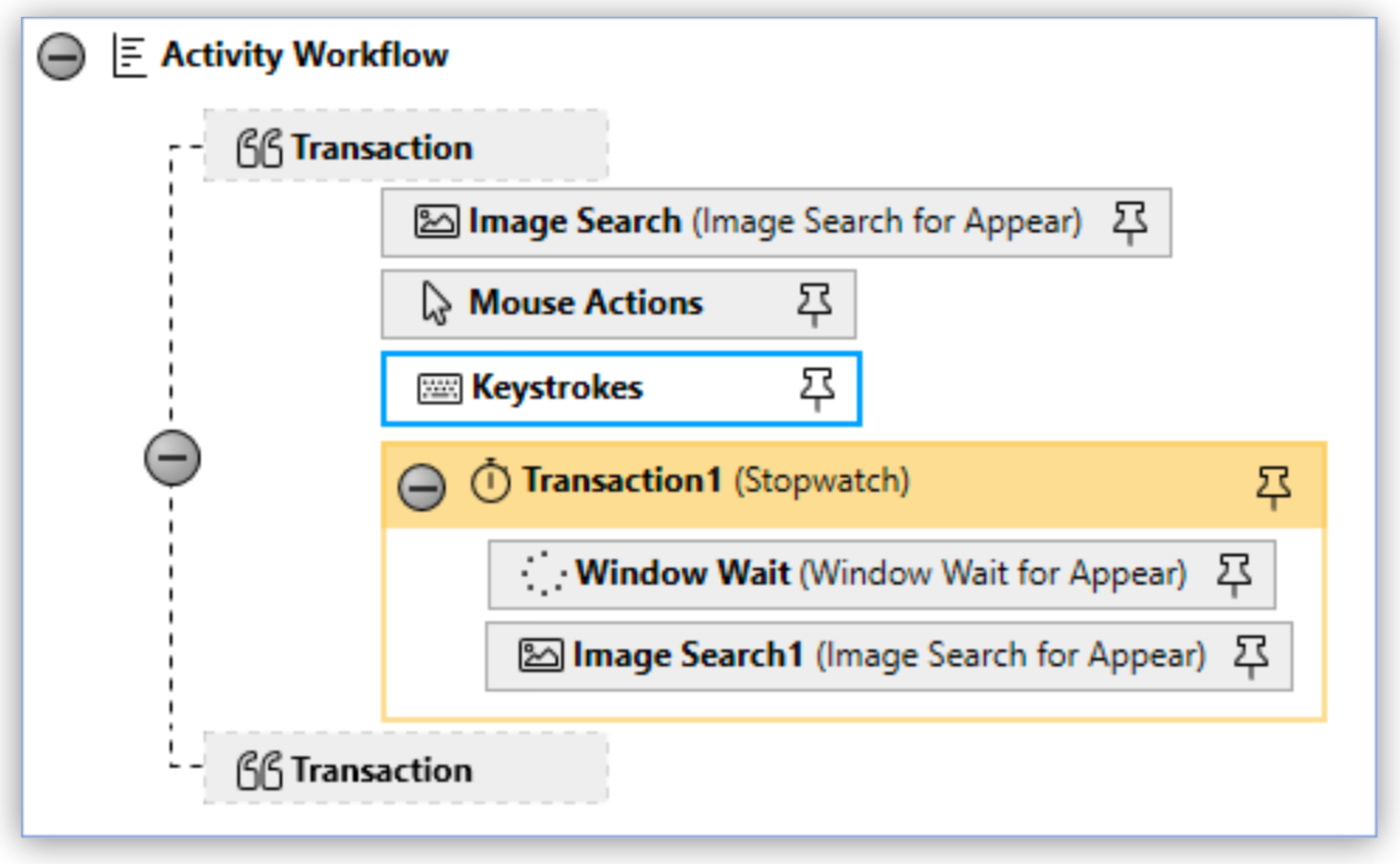Image resolution: width=1400 pixels, height=864 pixels.
Task: Toggle the pin on Mouse Actions
Action: click(816, 302)
